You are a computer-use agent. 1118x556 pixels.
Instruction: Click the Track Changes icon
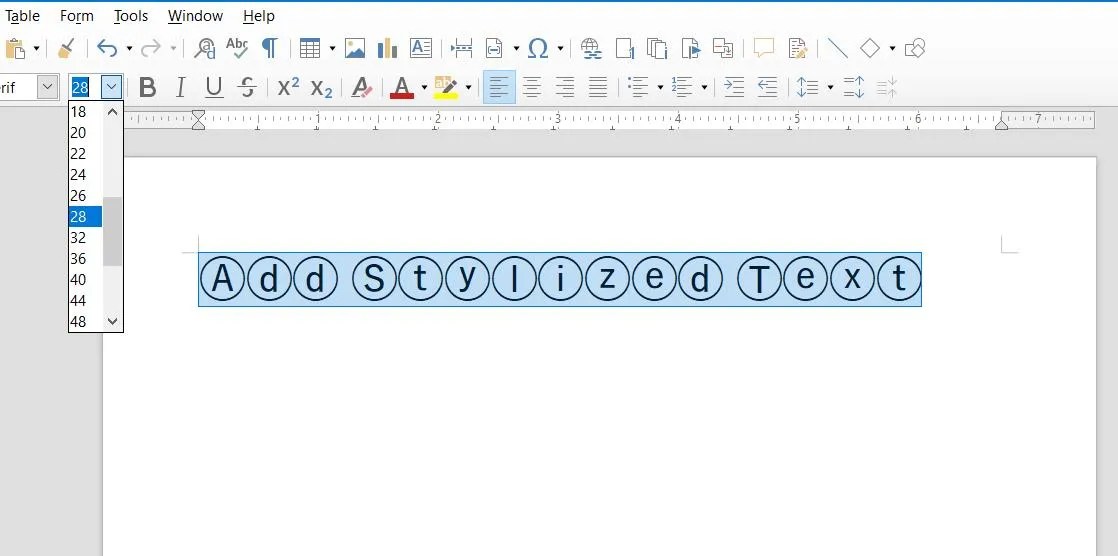797,48
